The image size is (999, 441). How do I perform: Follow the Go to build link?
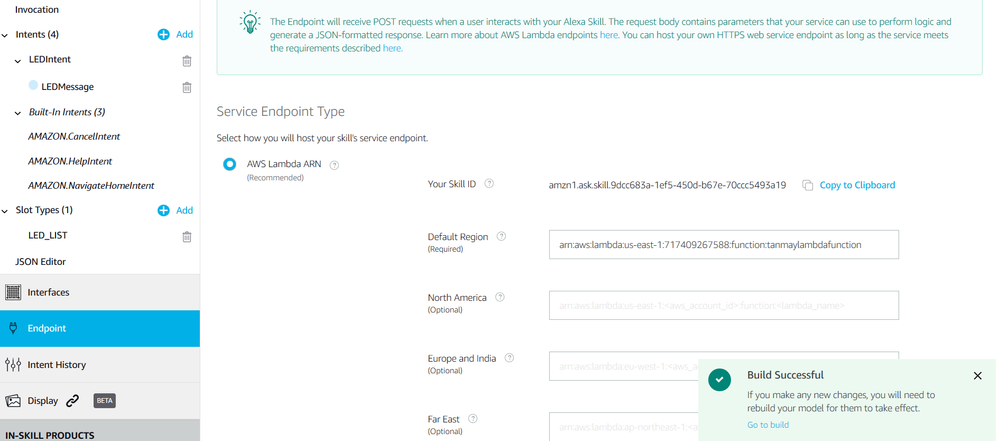768,425
